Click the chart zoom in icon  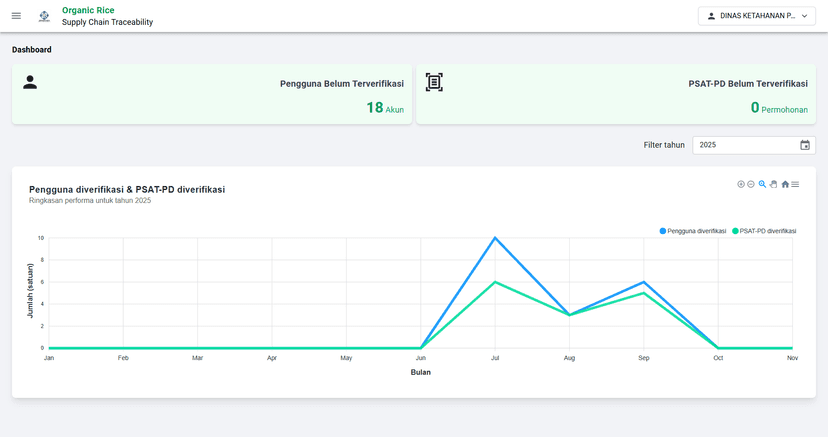pyautogui.click(x=741, y=184)
